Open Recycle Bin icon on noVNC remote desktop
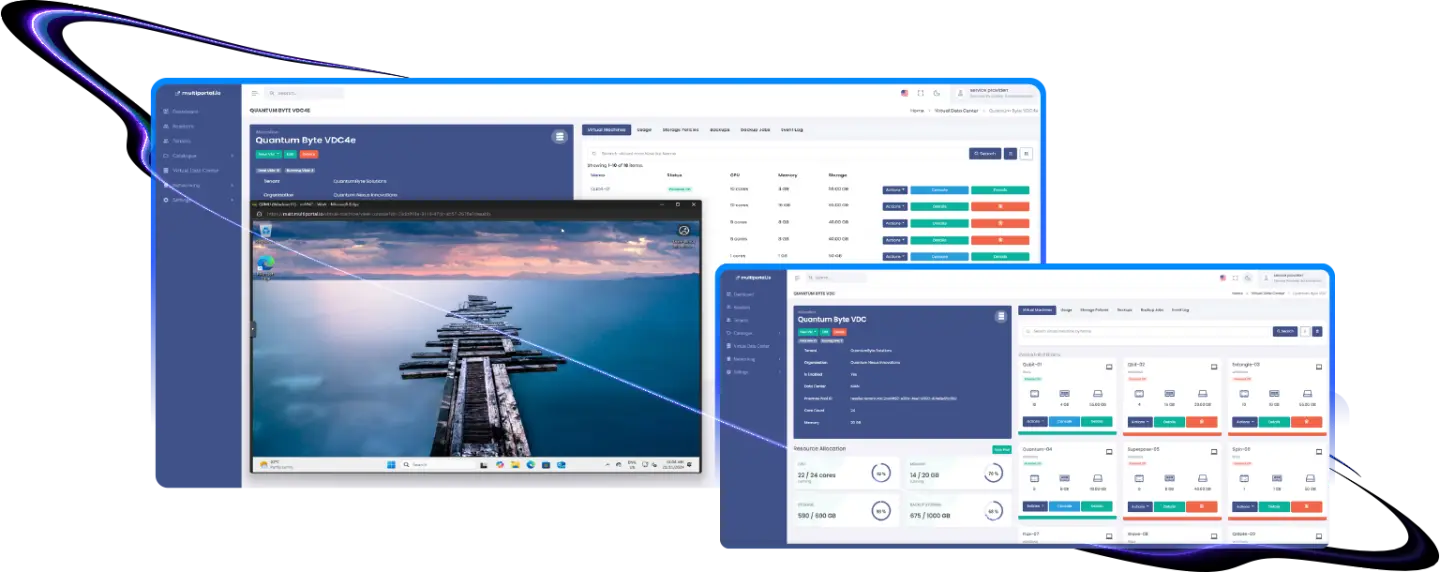 pyautogui.click(x=264, y=233)
